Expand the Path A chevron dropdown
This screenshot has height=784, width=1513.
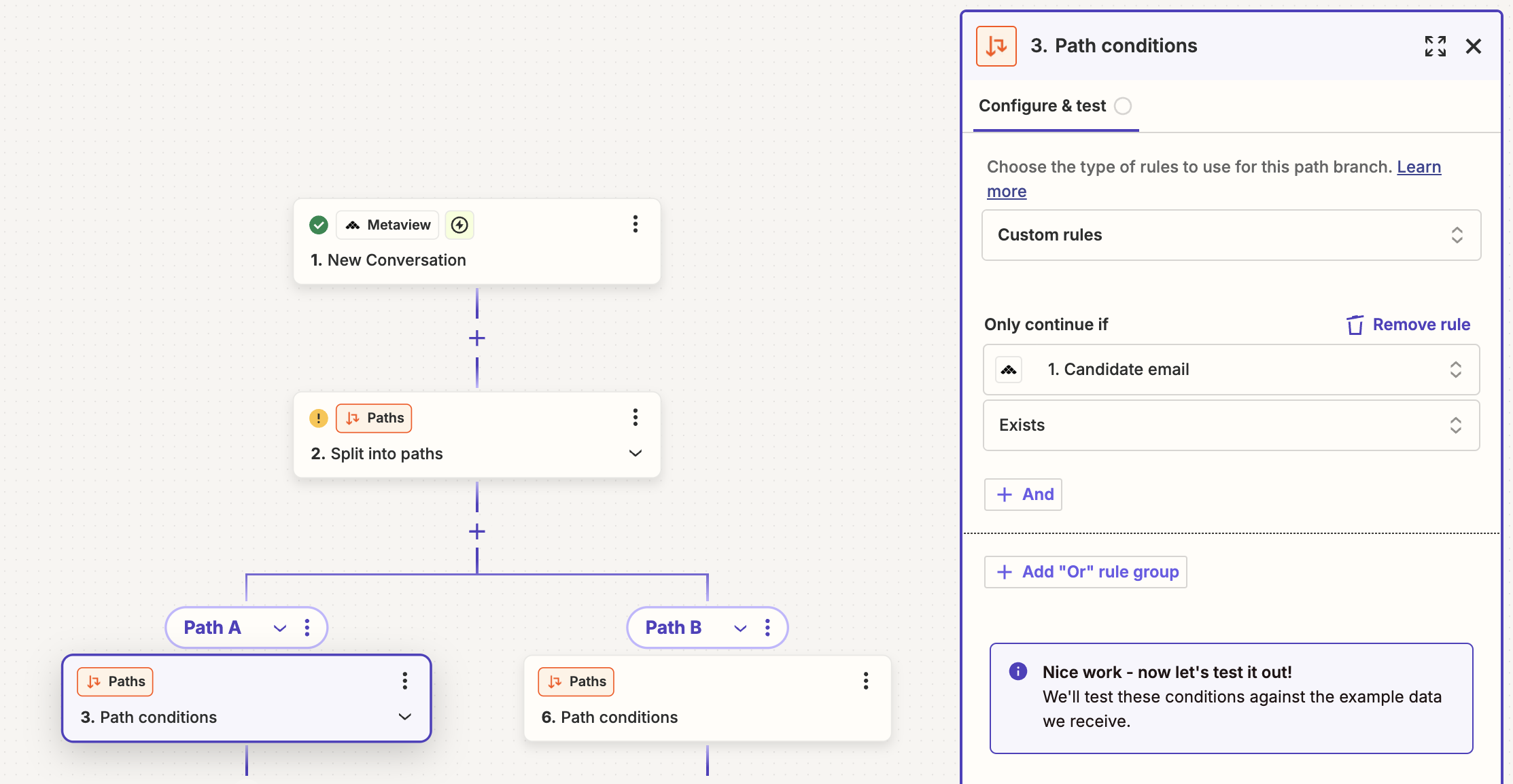point(279,628)
